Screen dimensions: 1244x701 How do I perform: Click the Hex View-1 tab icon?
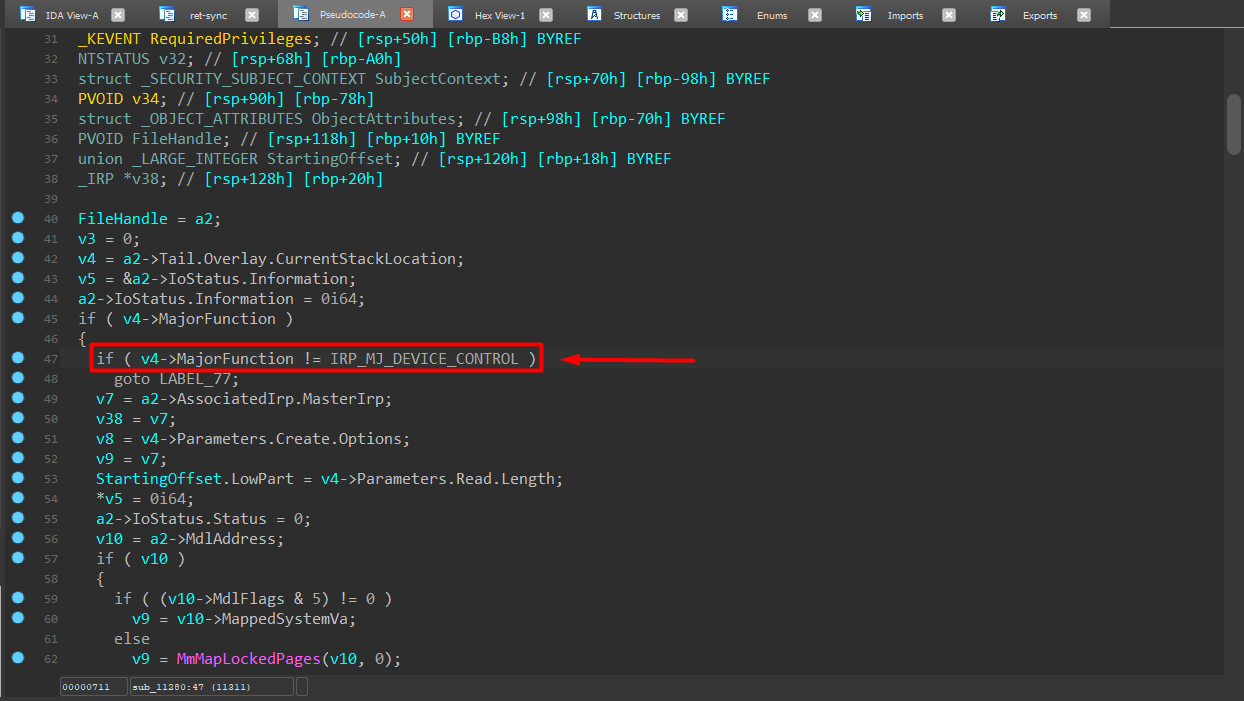[455, 14]
